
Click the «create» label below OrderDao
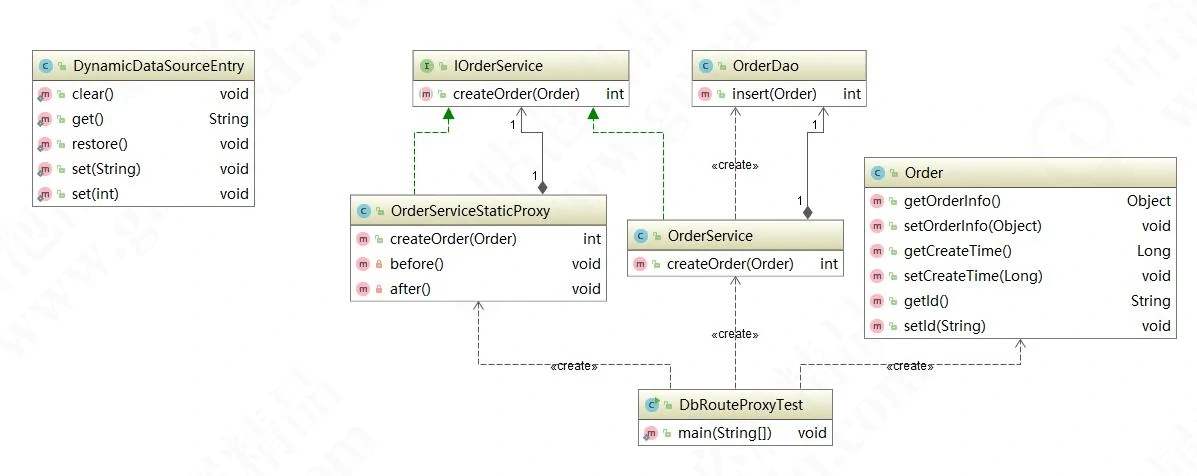pos(735,166)
